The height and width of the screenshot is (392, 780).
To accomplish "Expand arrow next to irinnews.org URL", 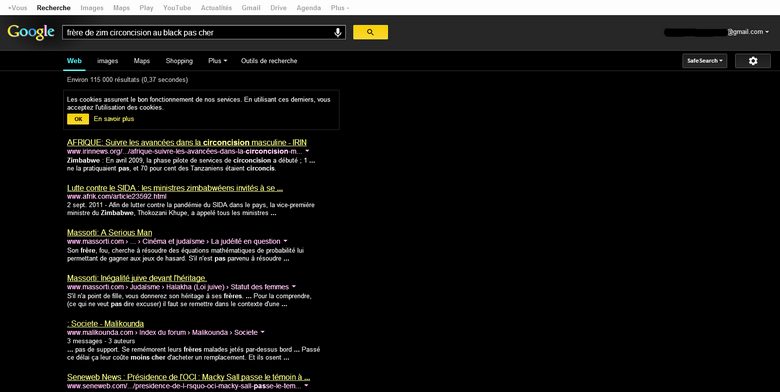I will click(307, 151).
